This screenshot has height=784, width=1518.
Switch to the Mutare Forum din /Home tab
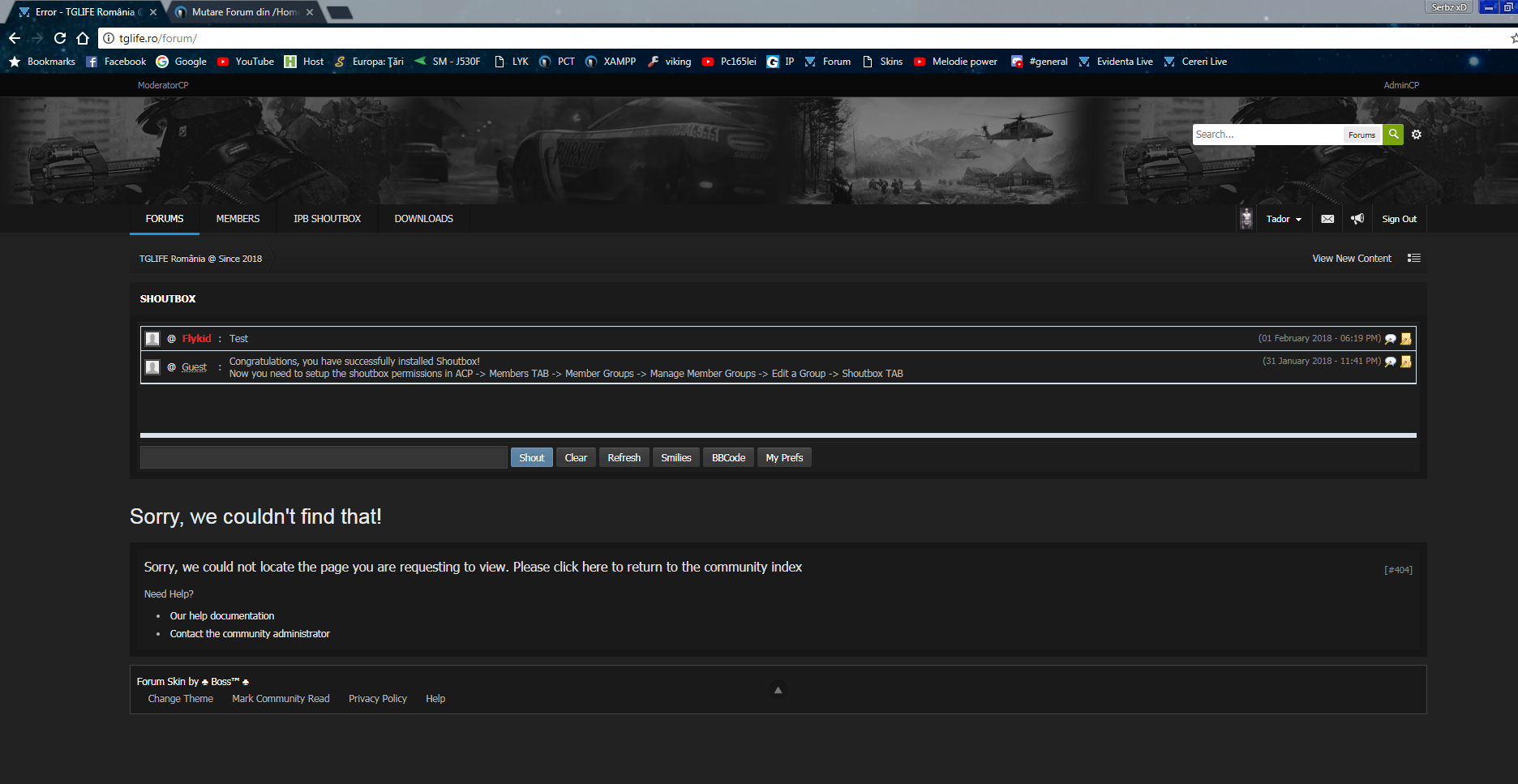click(243, 12)
